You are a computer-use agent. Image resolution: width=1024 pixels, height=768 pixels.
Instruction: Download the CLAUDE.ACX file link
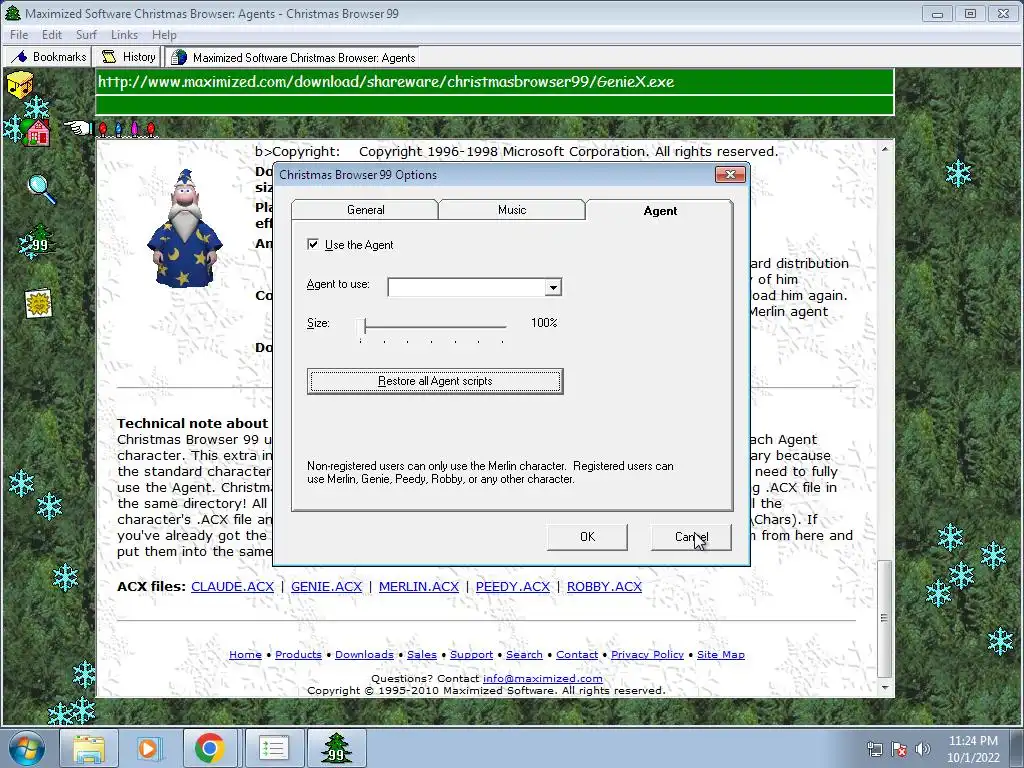232,586
